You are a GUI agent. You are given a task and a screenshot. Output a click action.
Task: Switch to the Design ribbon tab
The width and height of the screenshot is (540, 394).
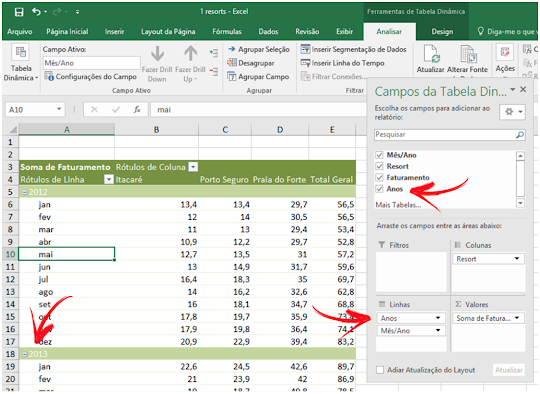pyautogui.click(x=442, y=32)
